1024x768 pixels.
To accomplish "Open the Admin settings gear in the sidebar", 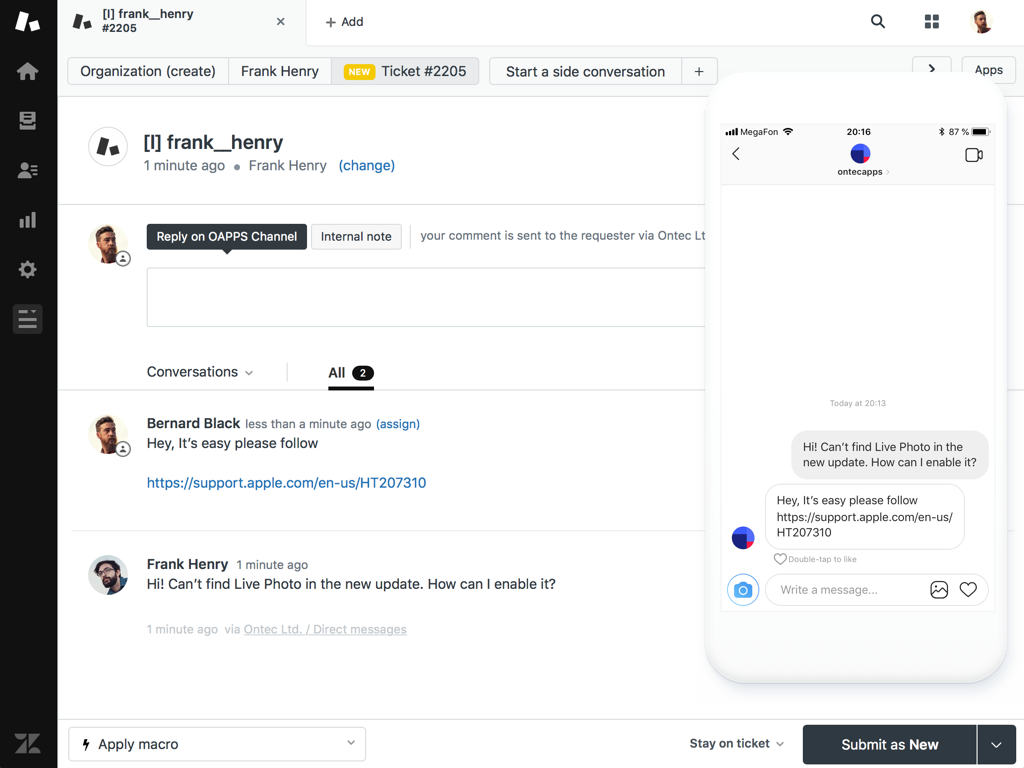I will coord(27,269).
